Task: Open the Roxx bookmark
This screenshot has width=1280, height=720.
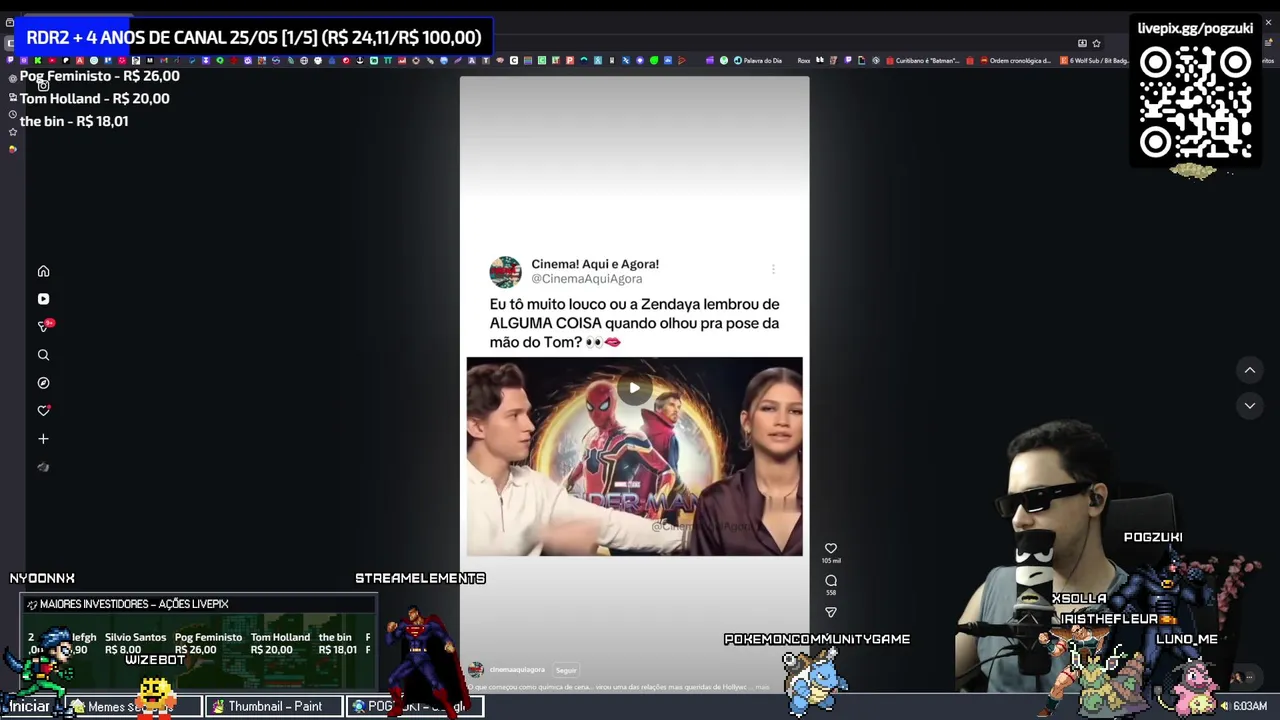Action: [804, 60]
